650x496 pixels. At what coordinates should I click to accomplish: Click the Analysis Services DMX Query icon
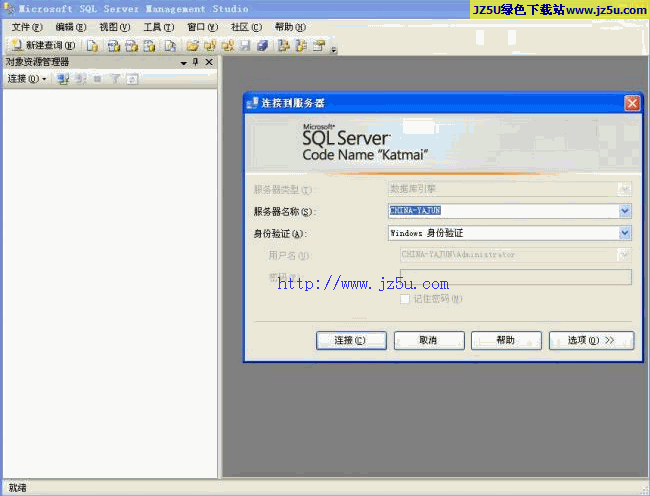(x=131, y=46)
